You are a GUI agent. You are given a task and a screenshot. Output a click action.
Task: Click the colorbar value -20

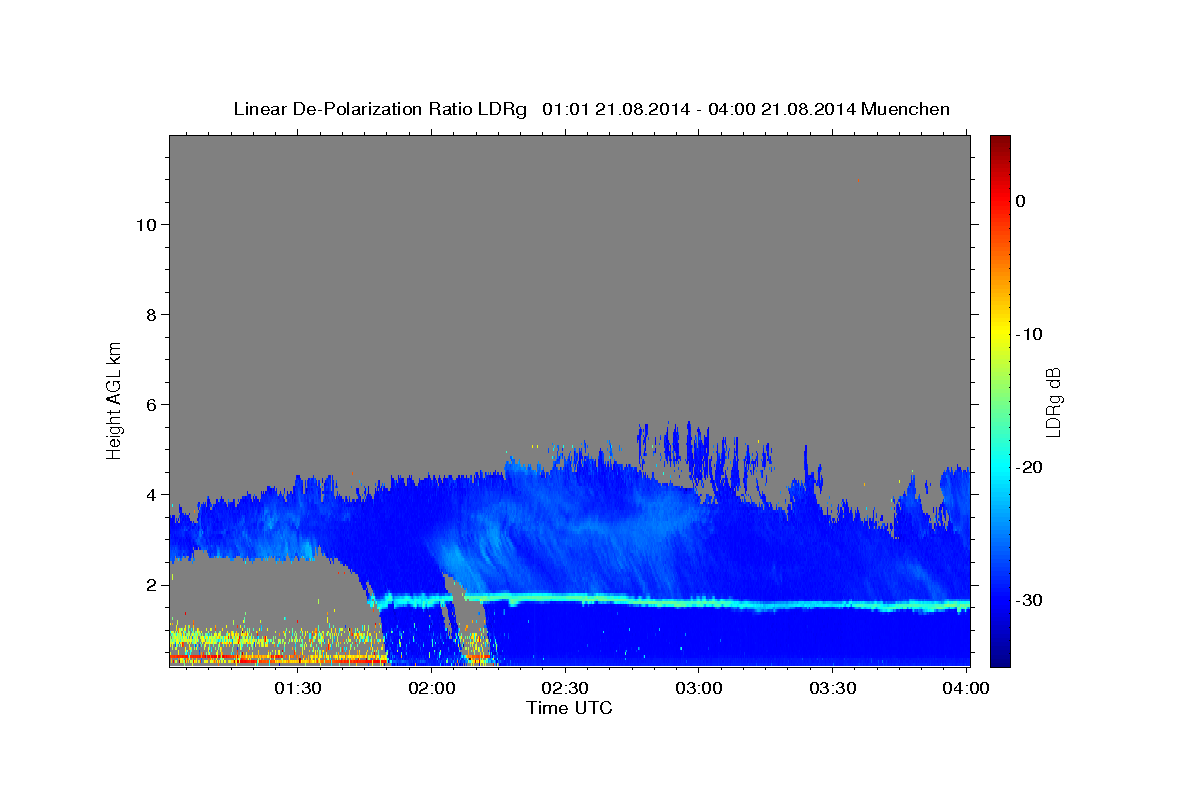click(x=1030, y=467)
